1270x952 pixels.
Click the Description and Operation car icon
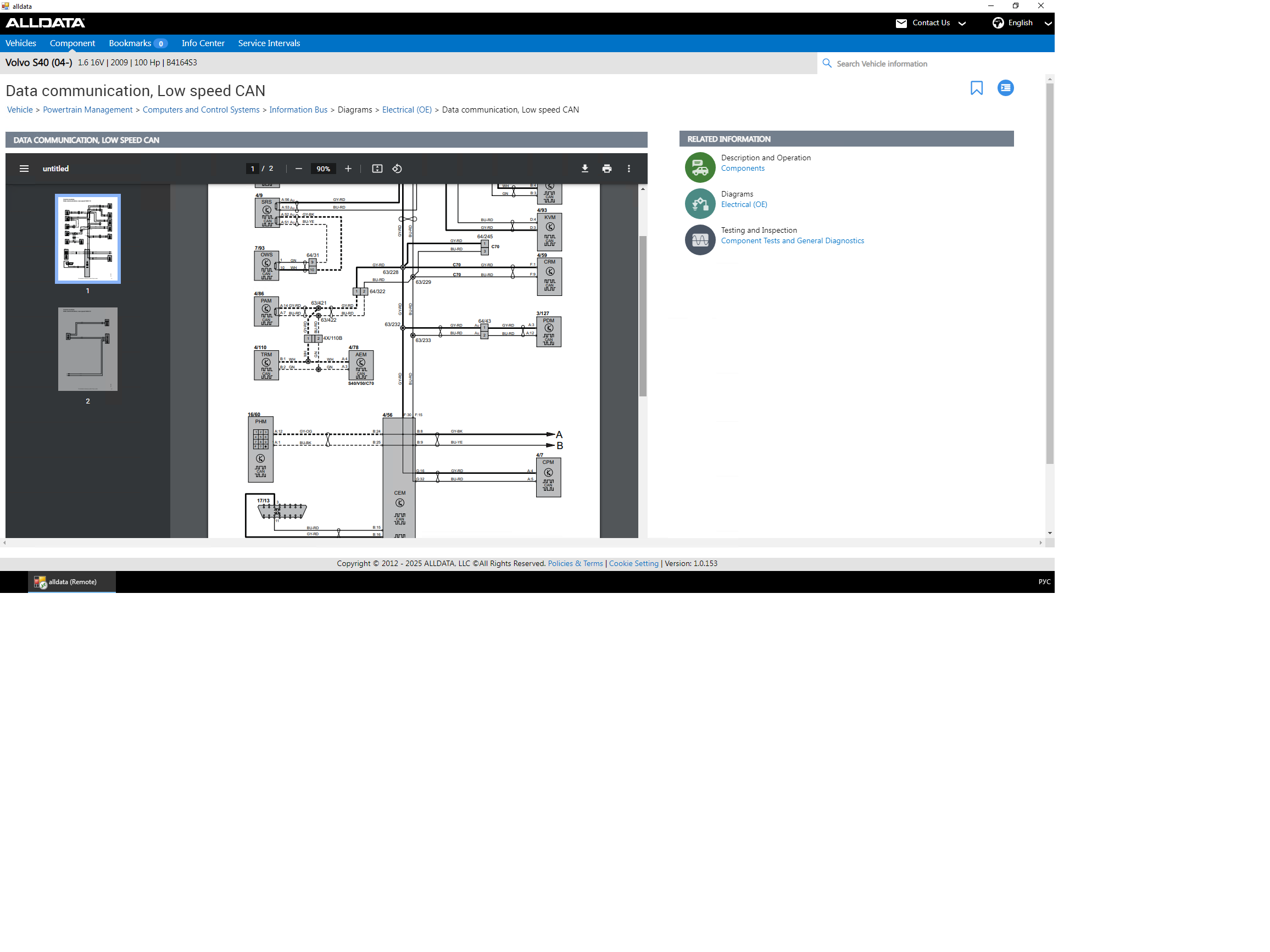coord(700,167)
